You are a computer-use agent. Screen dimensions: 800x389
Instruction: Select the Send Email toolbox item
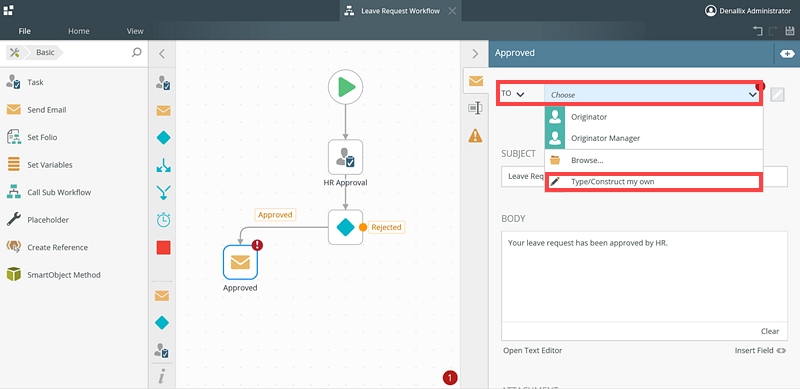(x=36, y=110)
